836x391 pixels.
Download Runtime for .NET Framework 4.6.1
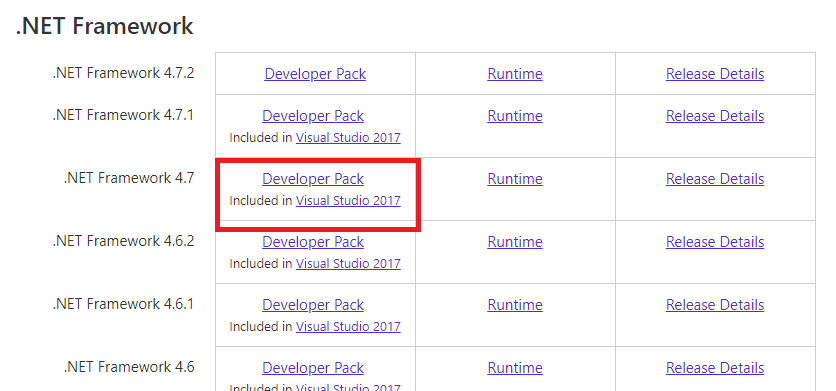(x=515, y=305)
